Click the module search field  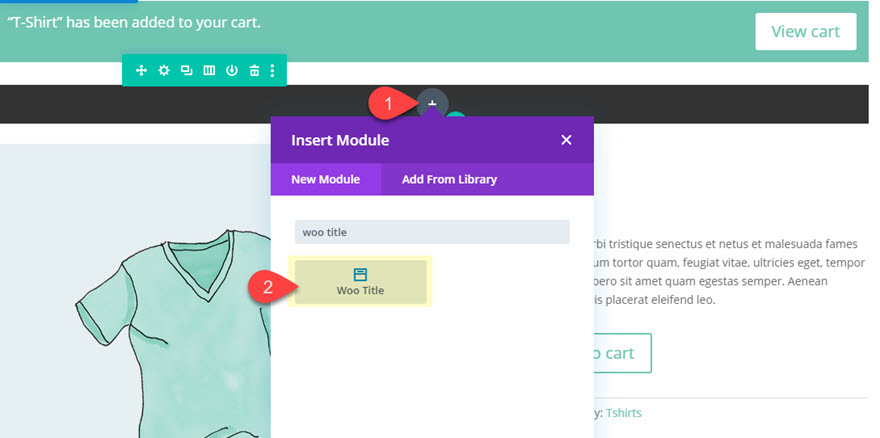click(x=432, y=232)
